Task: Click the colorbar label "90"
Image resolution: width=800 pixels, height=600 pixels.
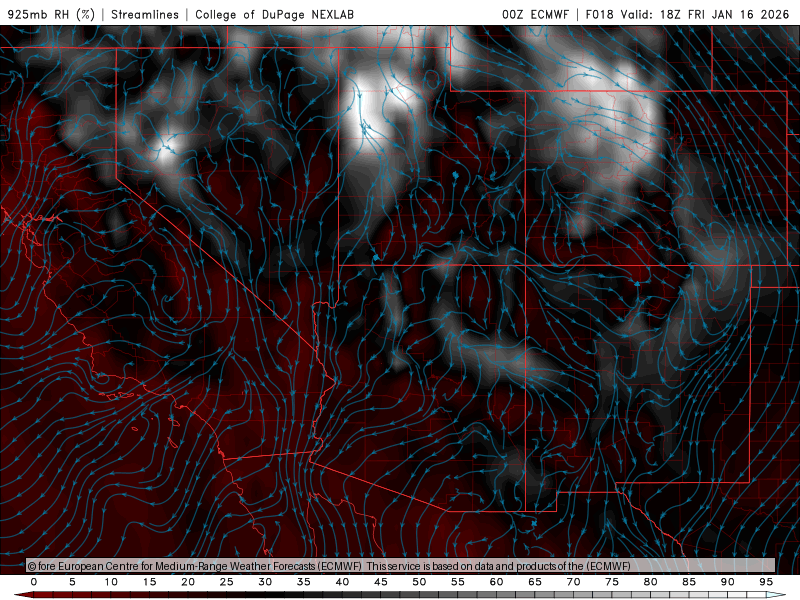Action: coord(727,582)
